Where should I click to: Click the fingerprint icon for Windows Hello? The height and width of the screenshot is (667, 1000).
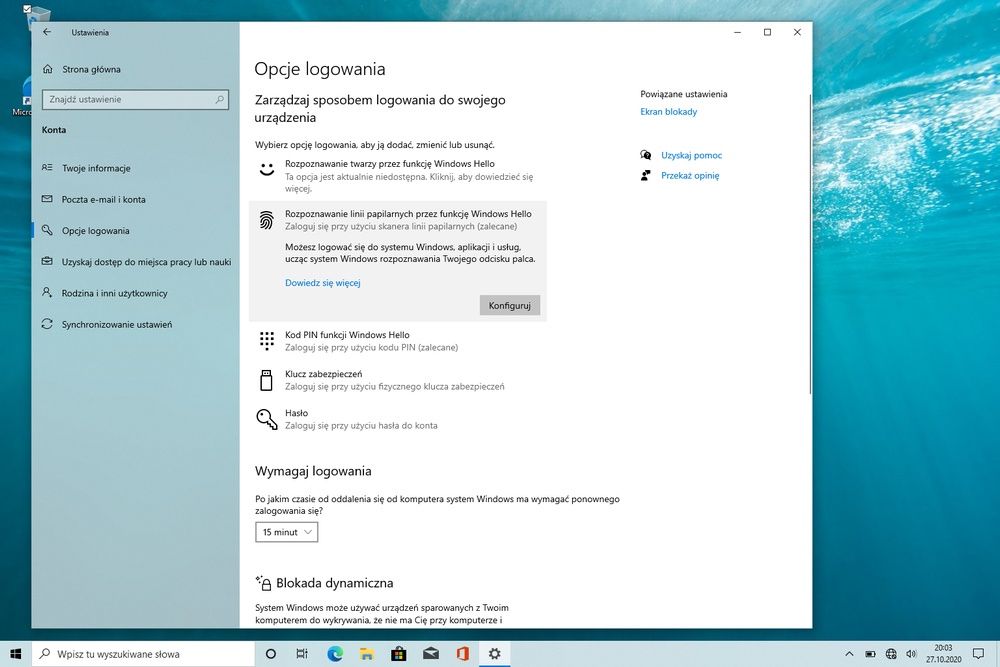[267, 220]
